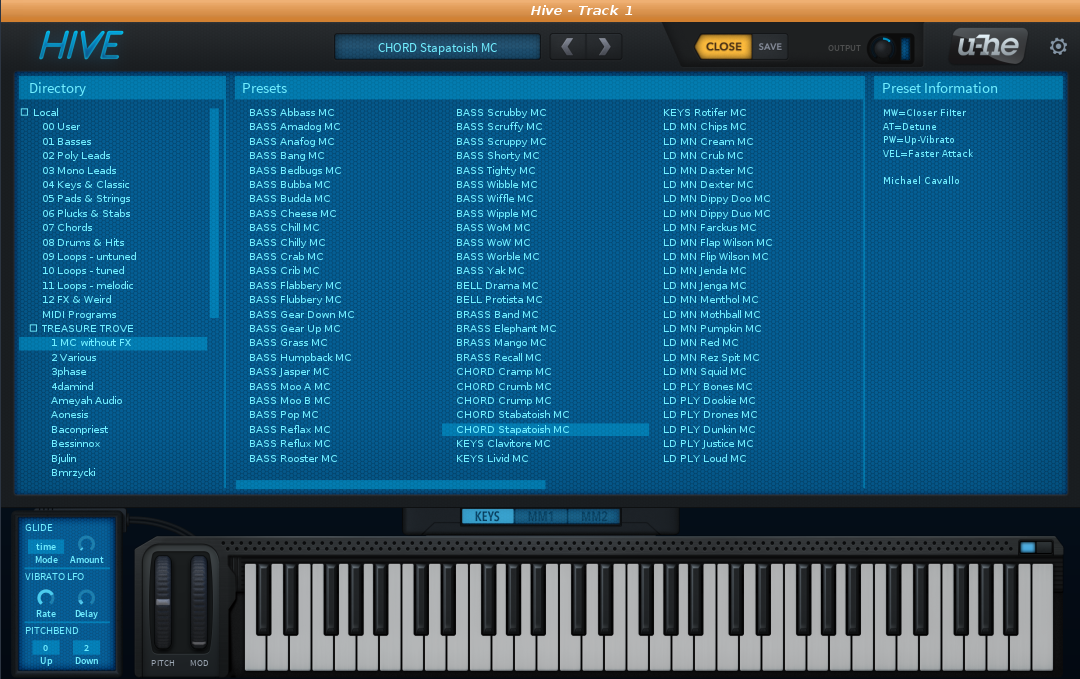Load preset LD MN Squid MC
Image resolution: width=1080 pixels, height=679 pixels.
tap(705, 372)
